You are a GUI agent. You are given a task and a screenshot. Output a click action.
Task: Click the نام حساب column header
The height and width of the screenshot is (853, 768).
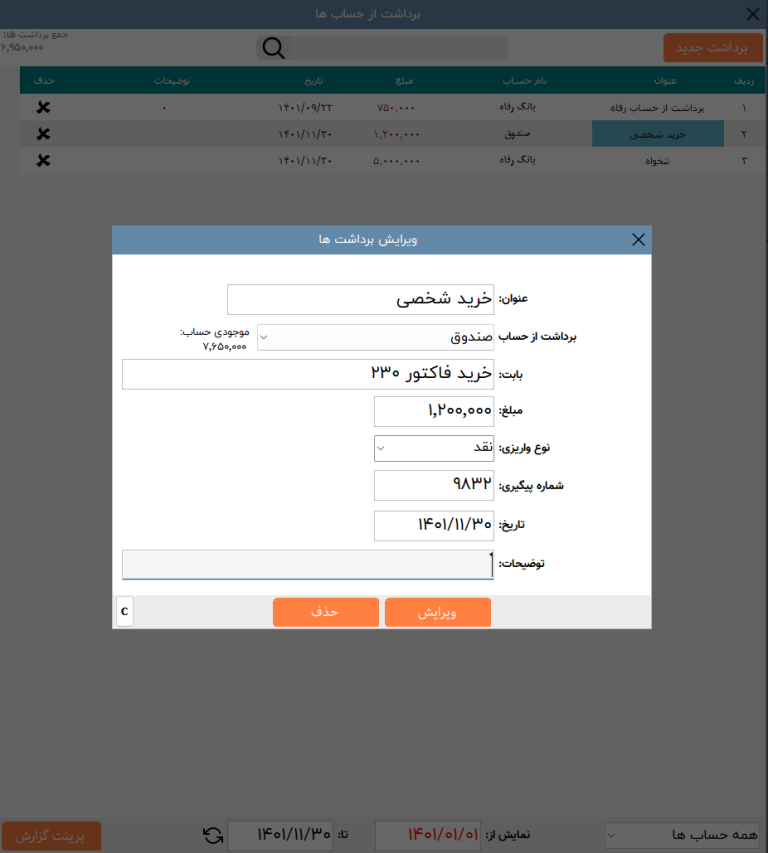click(x=524, y=81)
